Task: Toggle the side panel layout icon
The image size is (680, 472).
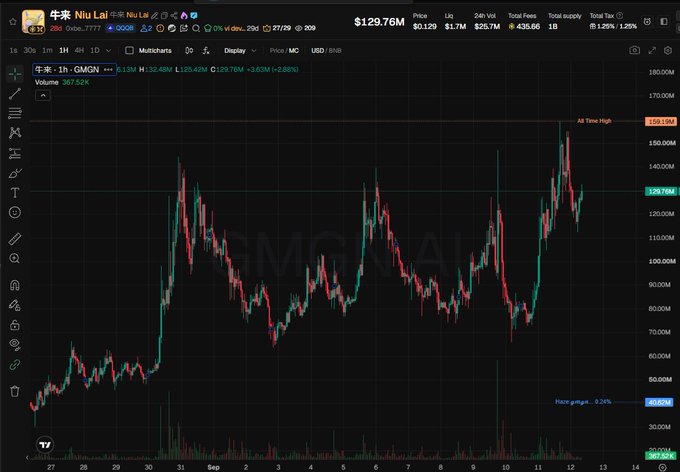Action: [x=664, y=22]
